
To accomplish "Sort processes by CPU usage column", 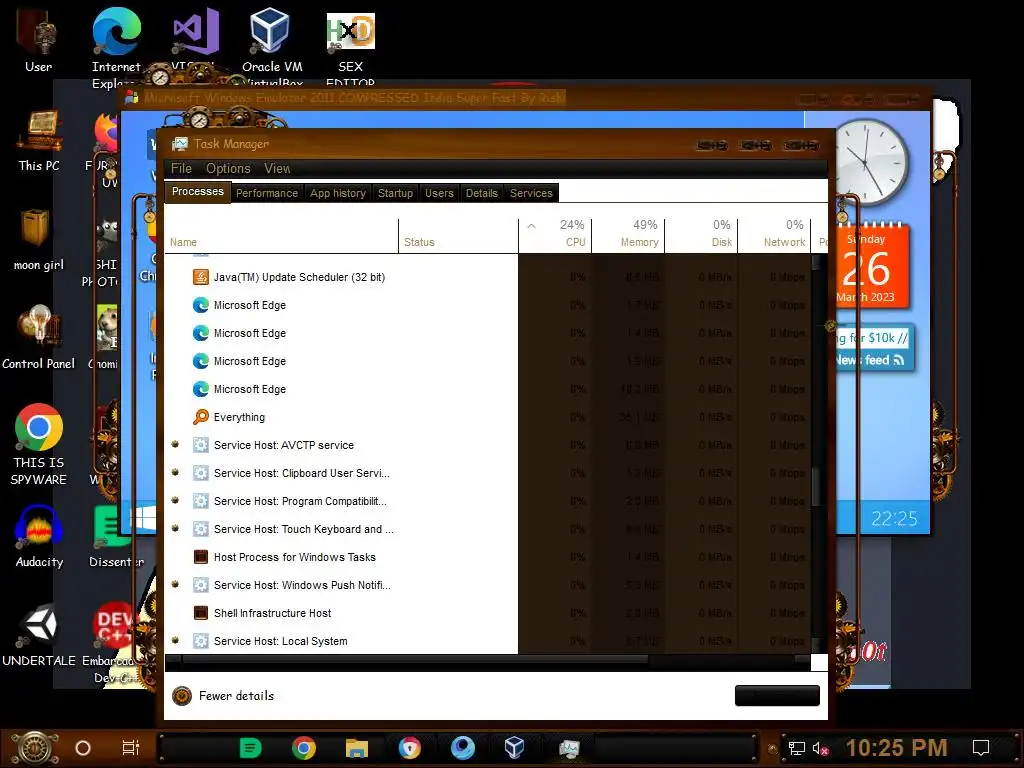I will click(555, 236).
